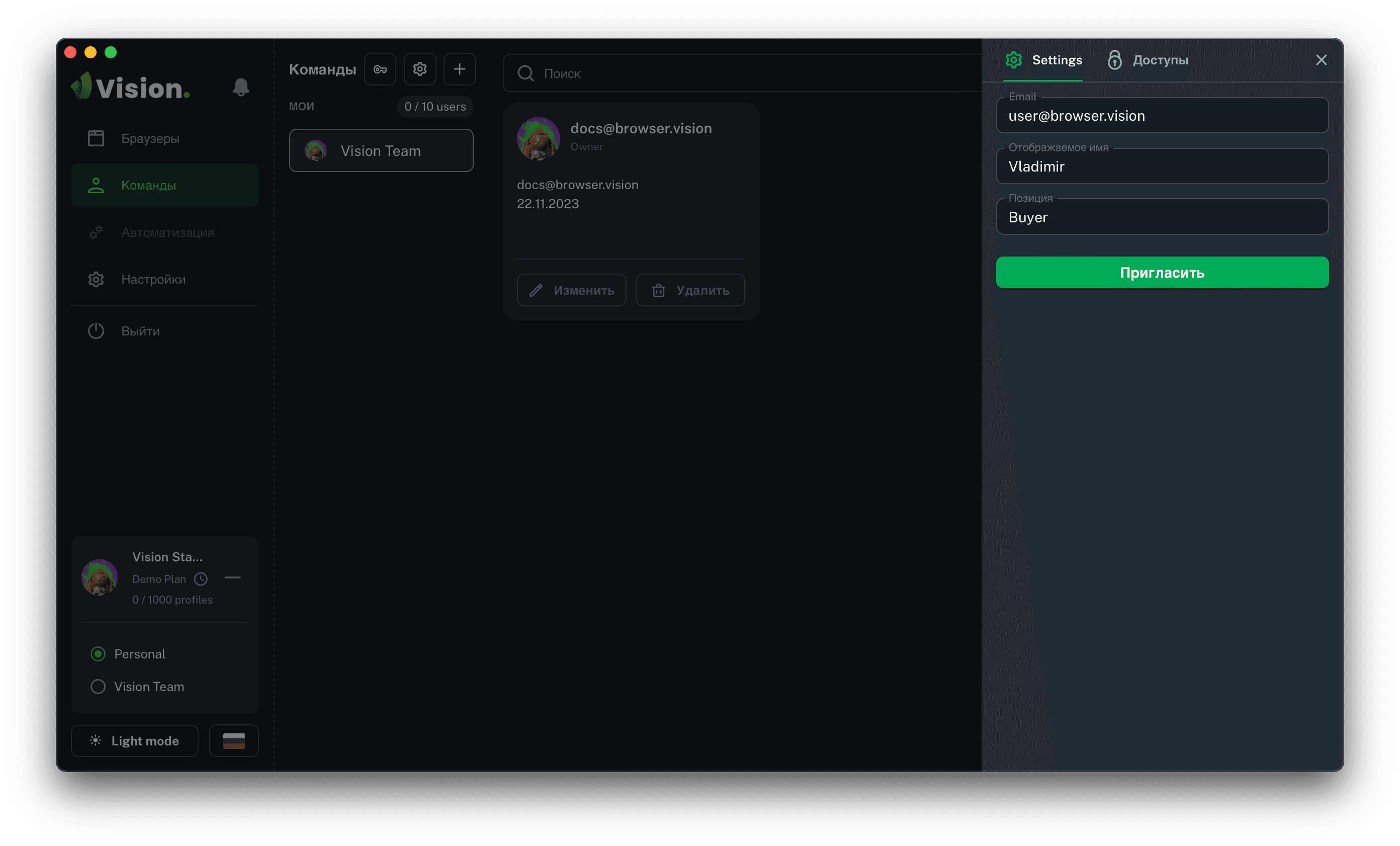This screenshot has width=1400, height=846.
Task: Click the notification bell icon
Action: click(x=241, y=87)
